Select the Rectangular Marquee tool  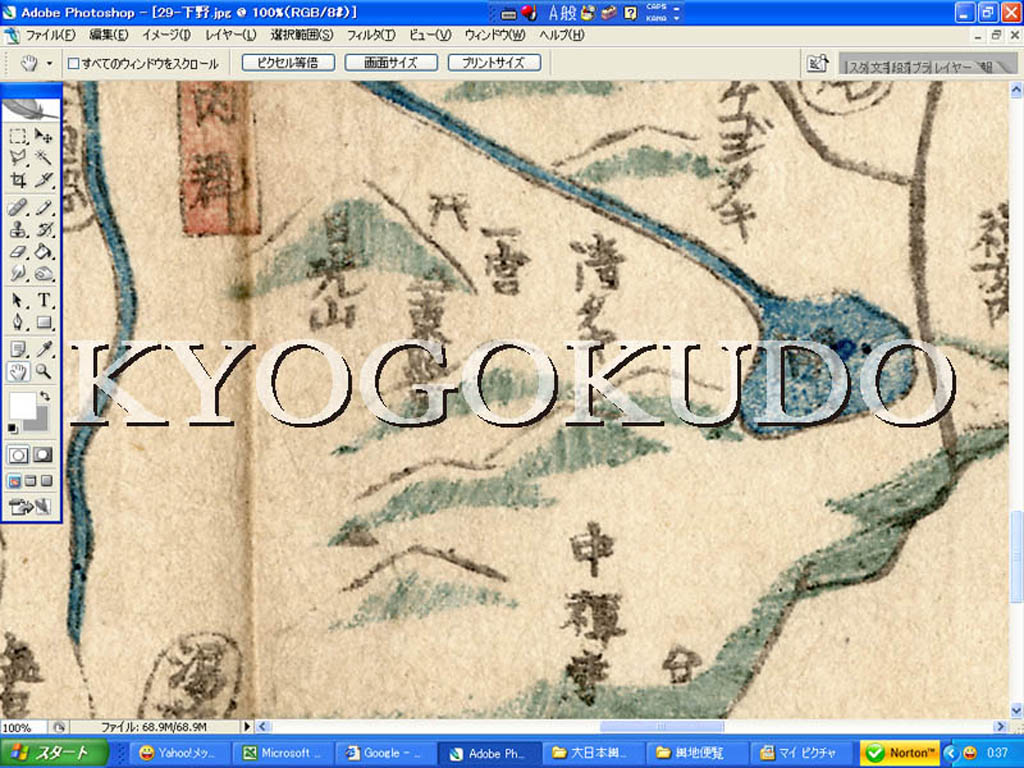tap(18, 136)
